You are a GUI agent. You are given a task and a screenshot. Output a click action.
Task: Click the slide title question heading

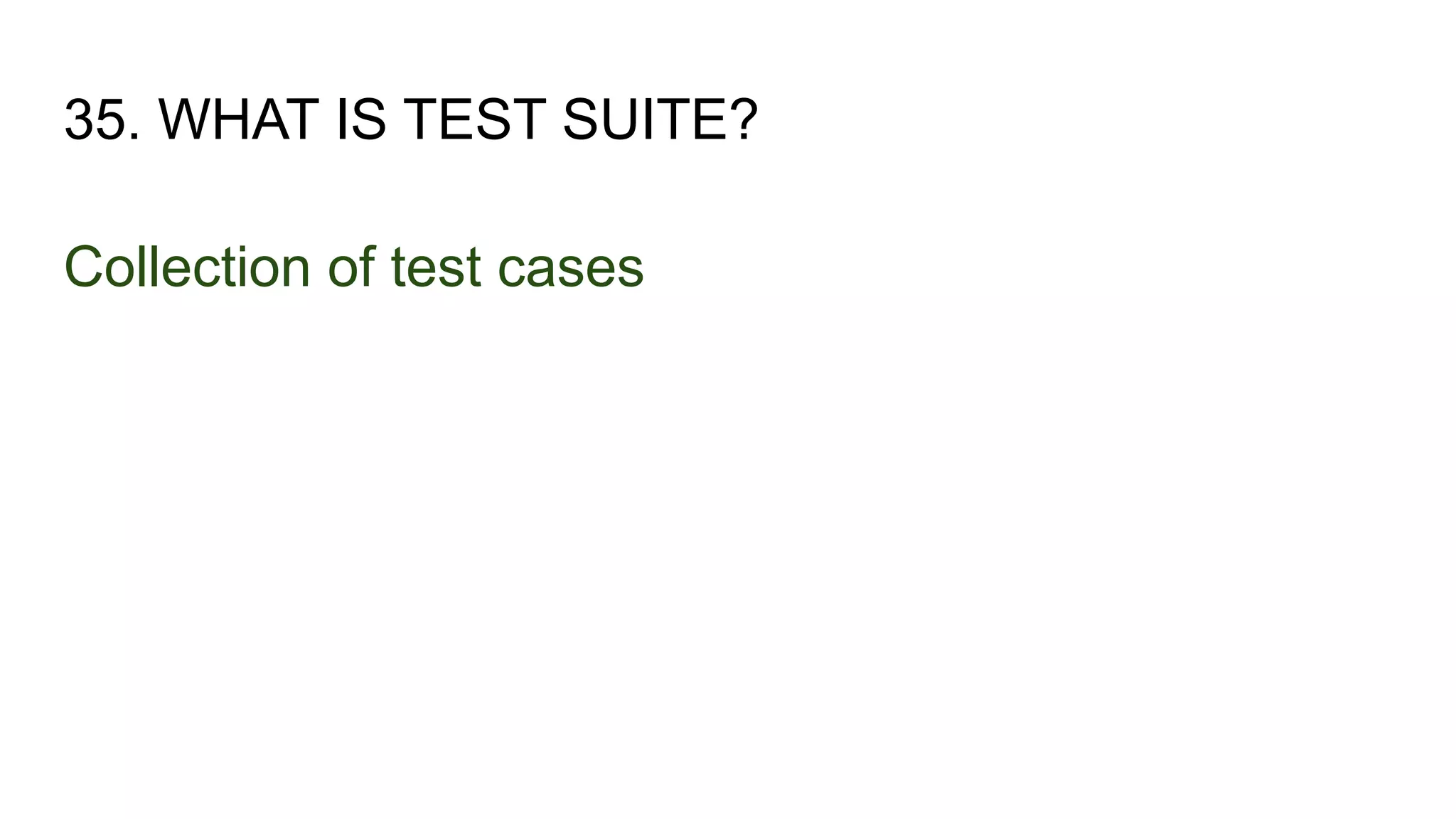411,119
